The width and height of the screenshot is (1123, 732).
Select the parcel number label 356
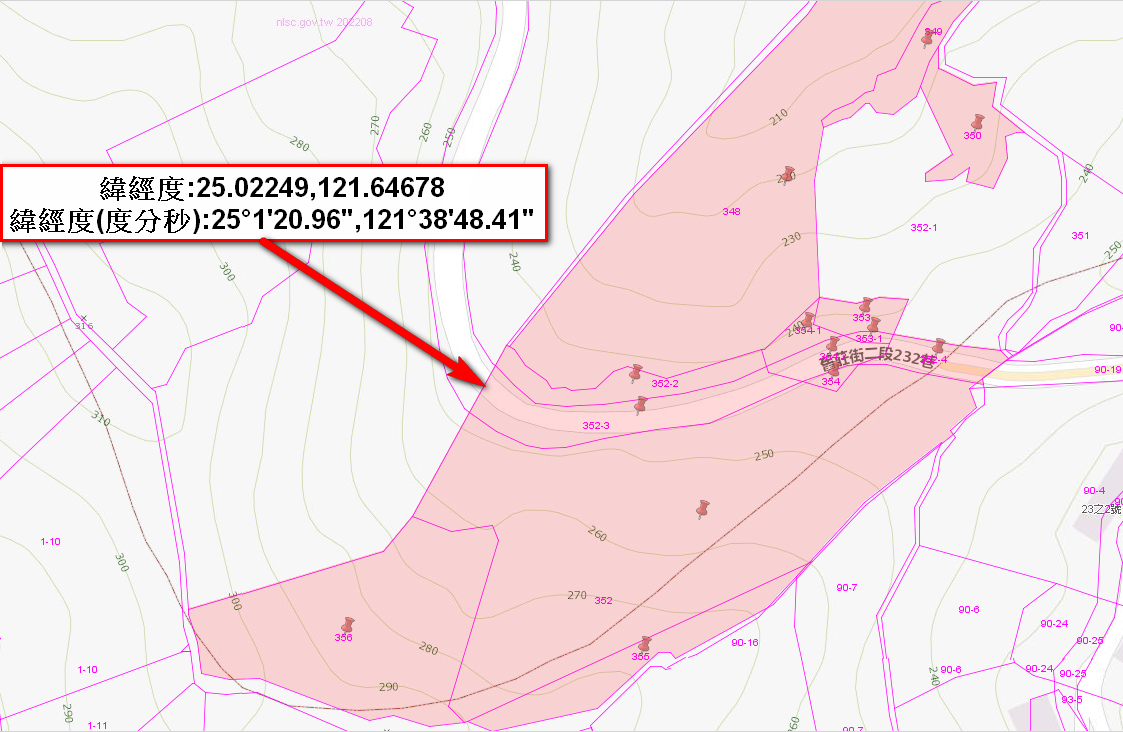coord(343,637)
